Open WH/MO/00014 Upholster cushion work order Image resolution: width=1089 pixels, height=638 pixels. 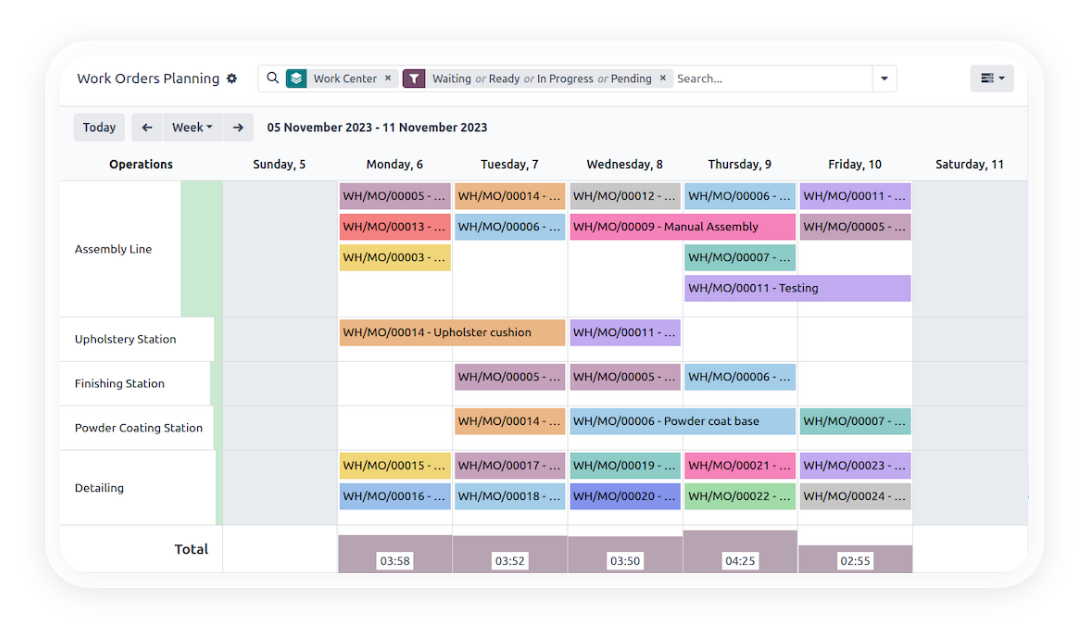point(452,332)
